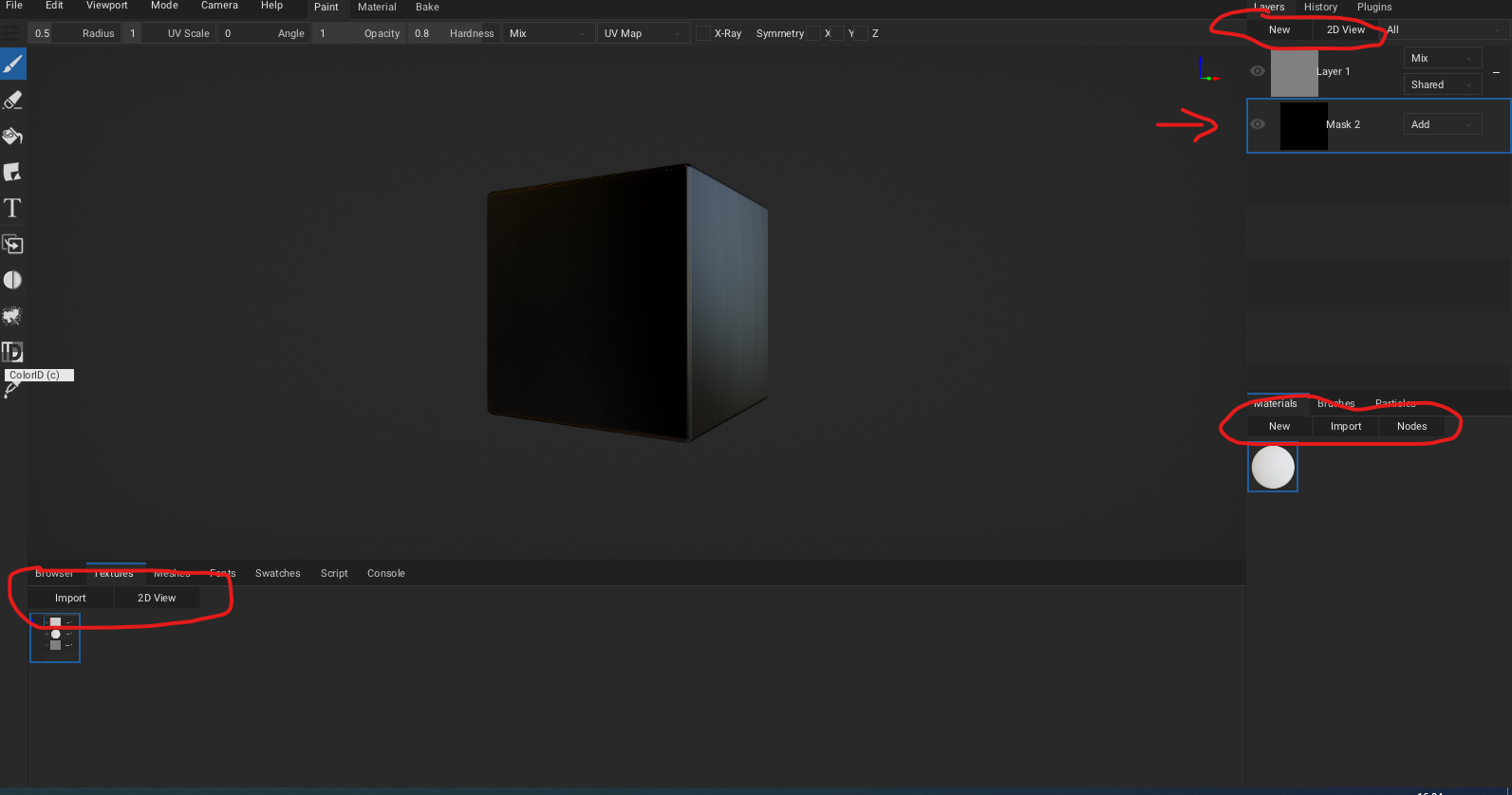Open the All layer filter dropdown
Viewport: 1512px width, 795px height.
tap(1445, 29)
